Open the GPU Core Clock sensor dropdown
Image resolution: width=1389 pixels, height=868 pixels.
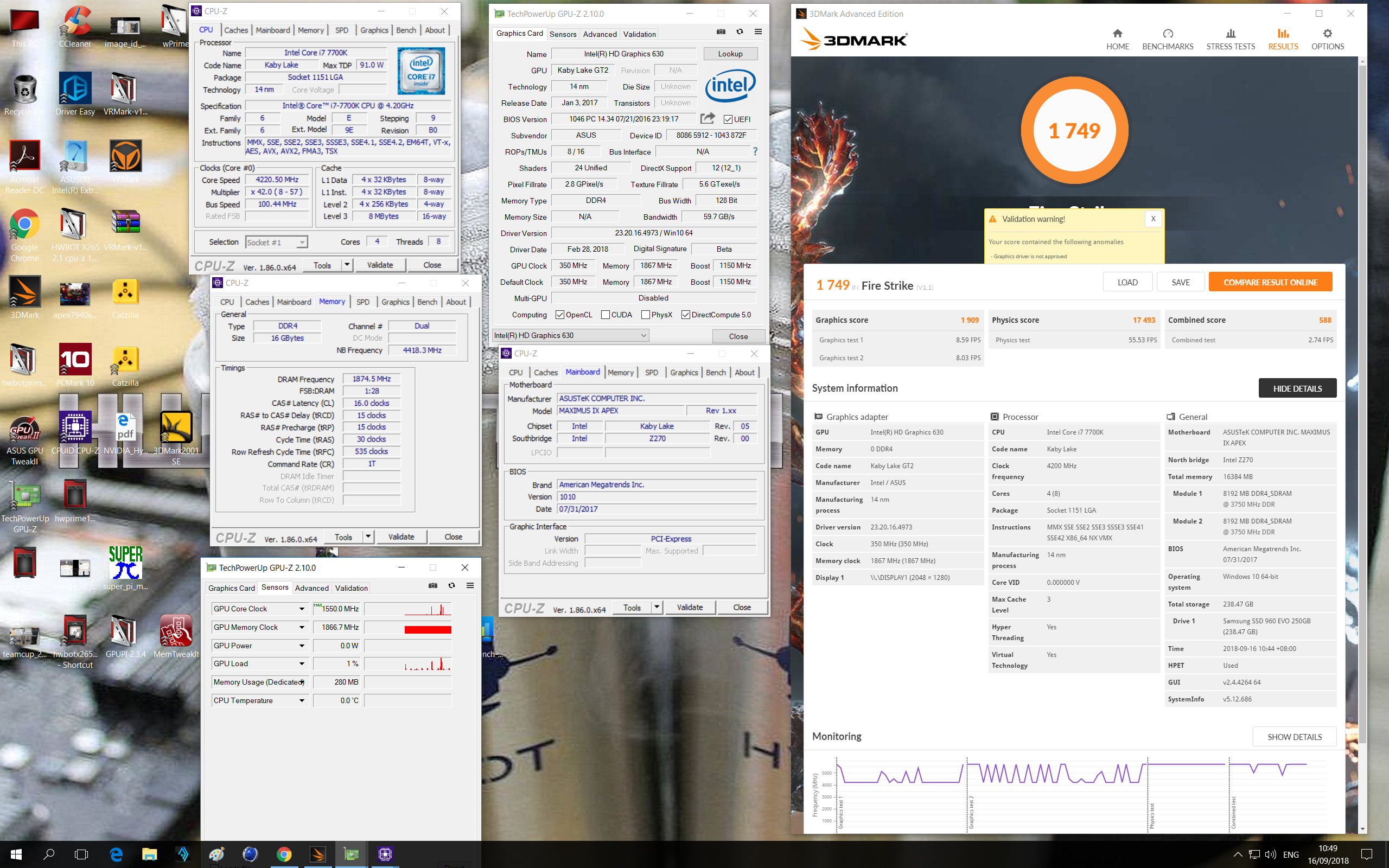301,609
